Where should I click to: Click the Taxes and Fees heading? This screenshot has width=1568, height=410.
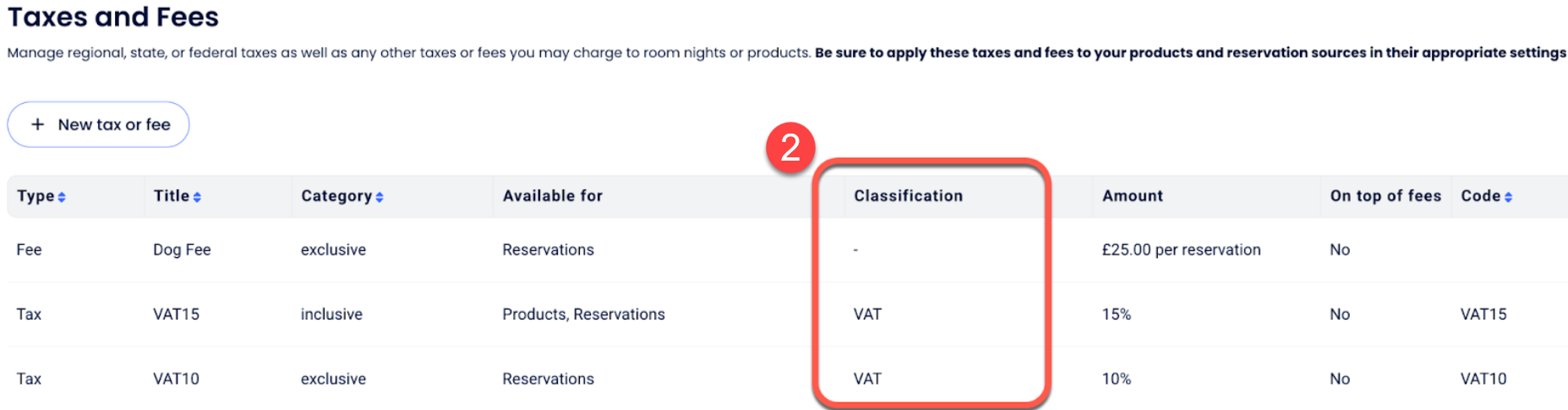(113, 17)
